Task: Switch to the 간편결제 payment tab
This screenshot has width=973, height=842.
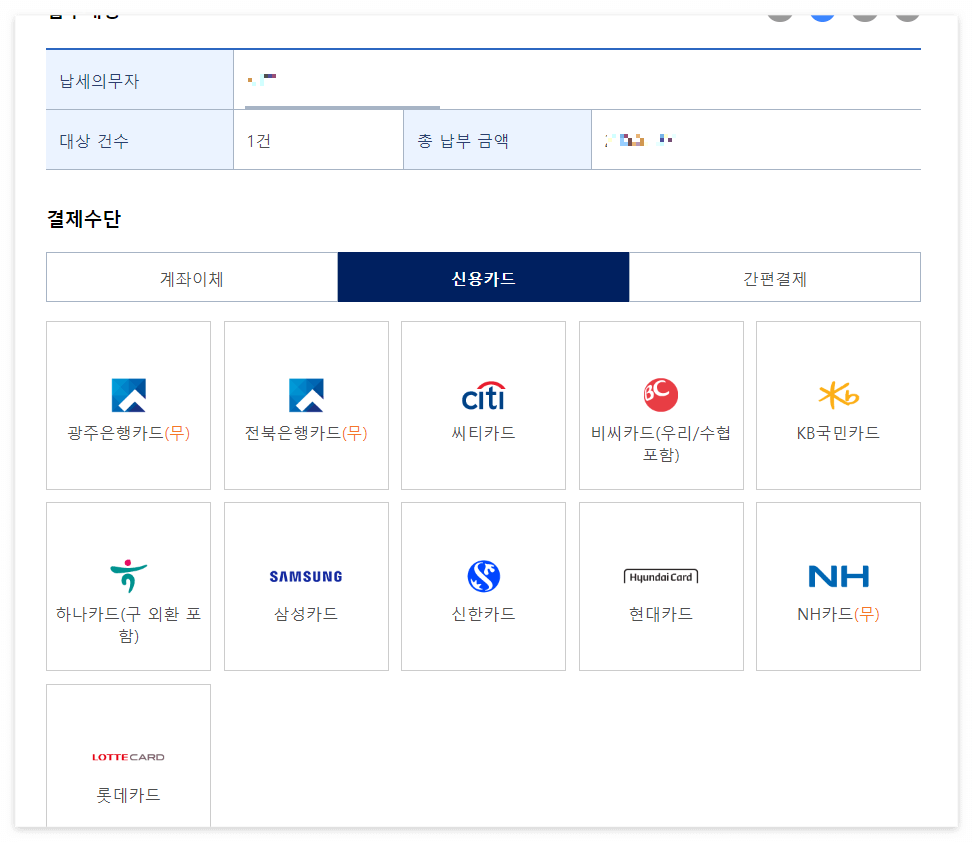Action: click(x=775, y=276)
